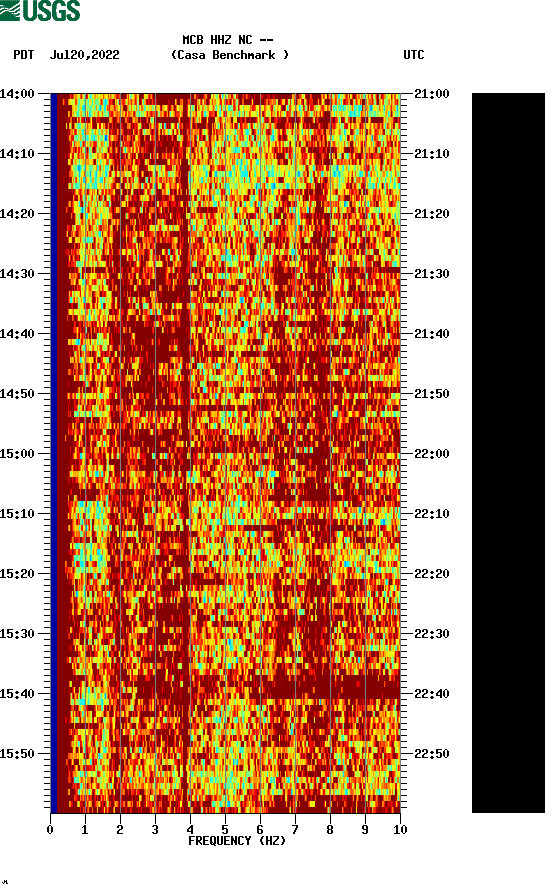Viewport: 552px width, 893px height.
Task: Click the '14:50' PDT time label
Action: click(x=18, y=394)
